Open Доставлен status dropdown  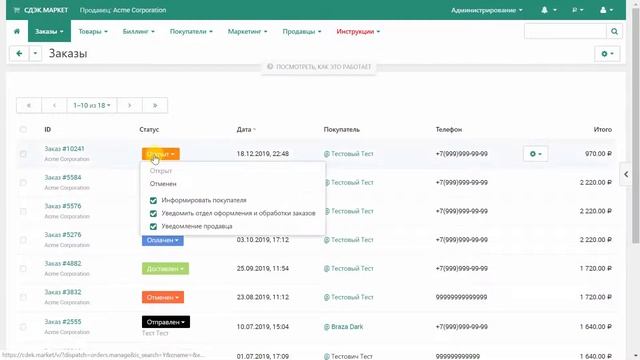[165, 269]
